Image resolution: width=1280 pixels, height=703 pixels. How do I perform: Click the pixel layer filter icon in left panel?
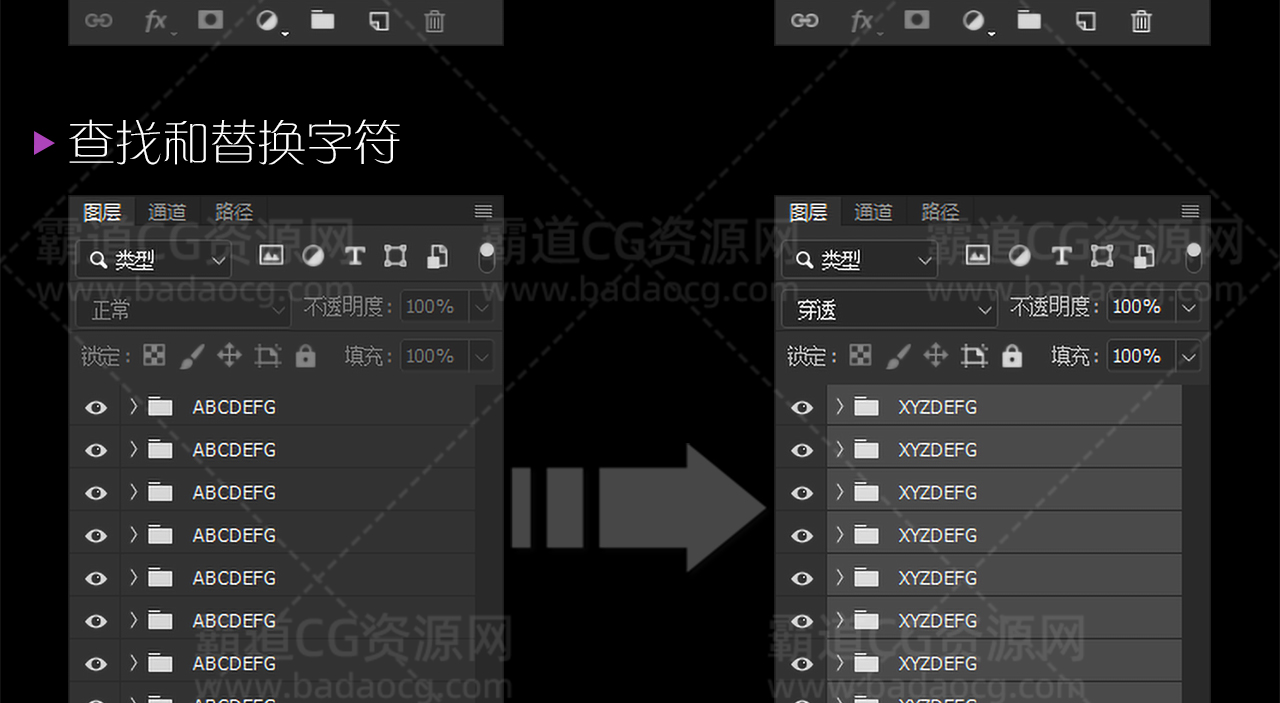pyautogui.click(x=271, y=256)
